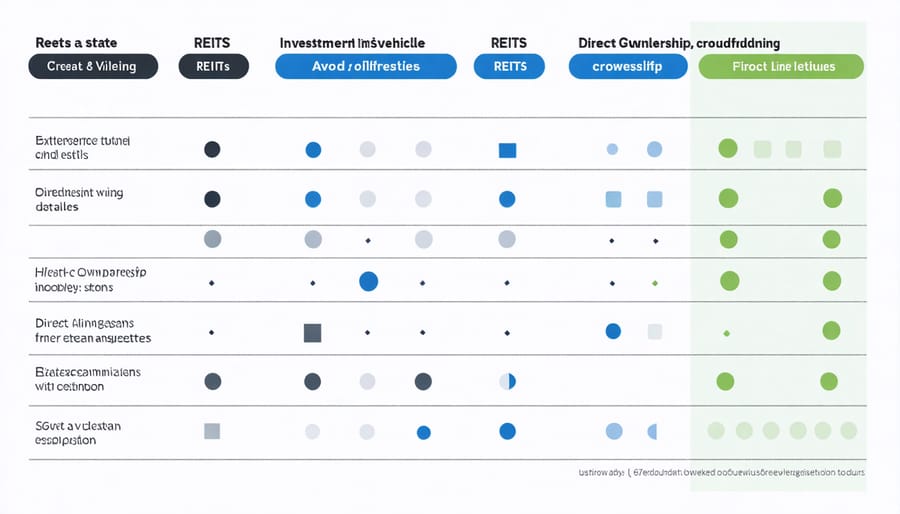Click the large blue circle in Hleatic Ownparesirp row
This screenshot has height=514, width=900.
(x=368, y=281)
